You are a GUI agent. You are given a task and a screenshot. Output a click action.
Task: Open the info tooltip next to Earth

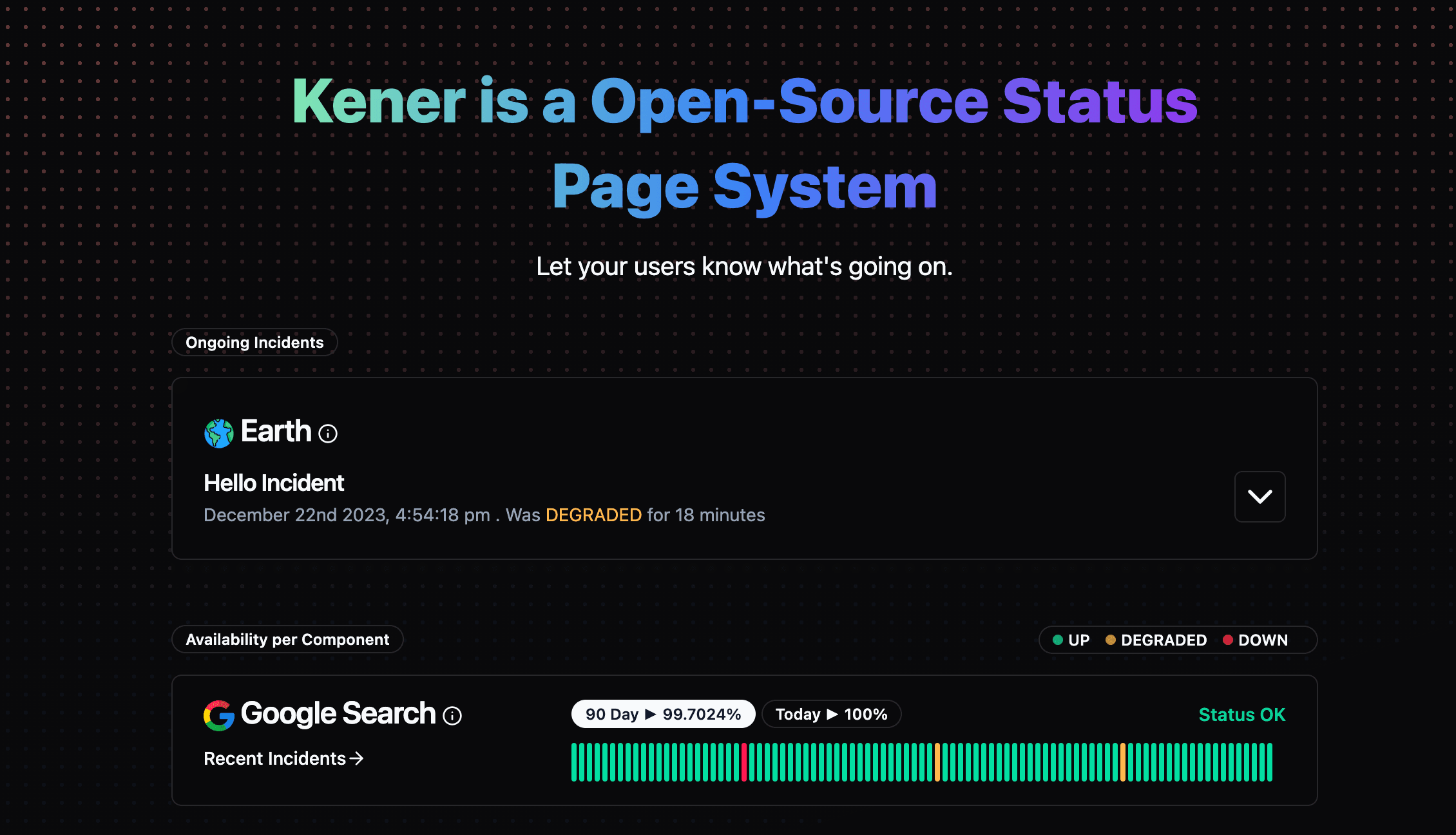(328, 434)
